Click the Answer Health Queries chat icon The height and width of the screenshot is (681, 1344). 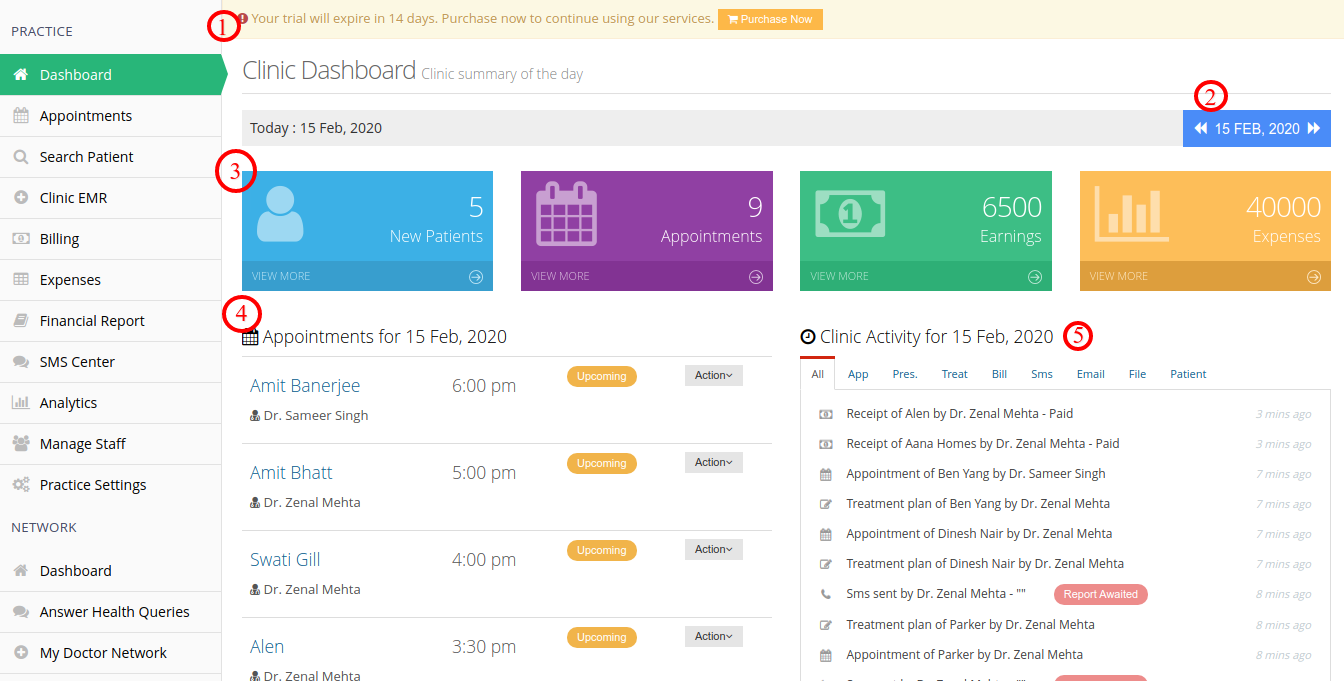click(x=20, y=612)
